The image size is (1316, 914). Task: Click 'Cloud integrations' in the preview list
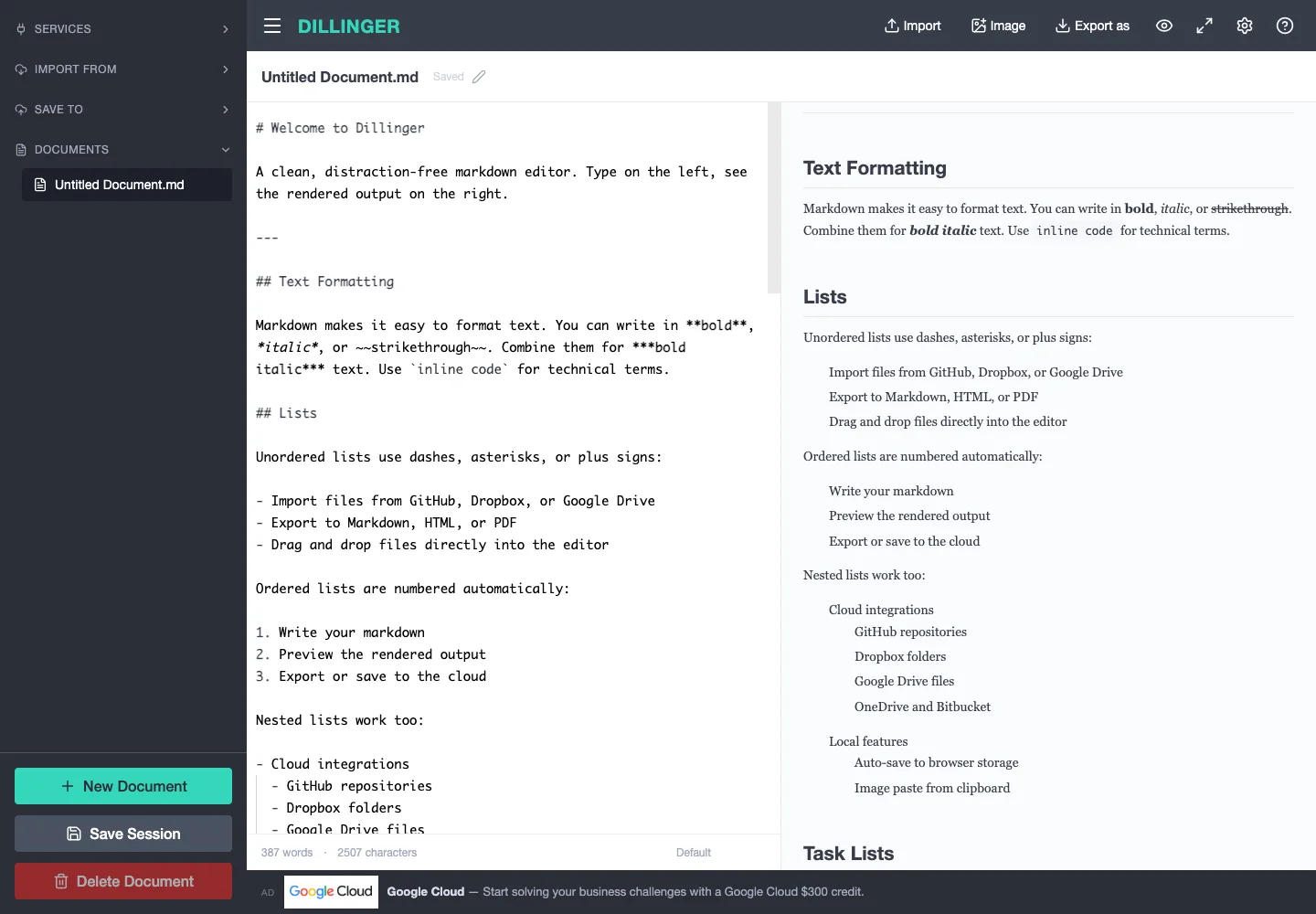click(881, 610)
